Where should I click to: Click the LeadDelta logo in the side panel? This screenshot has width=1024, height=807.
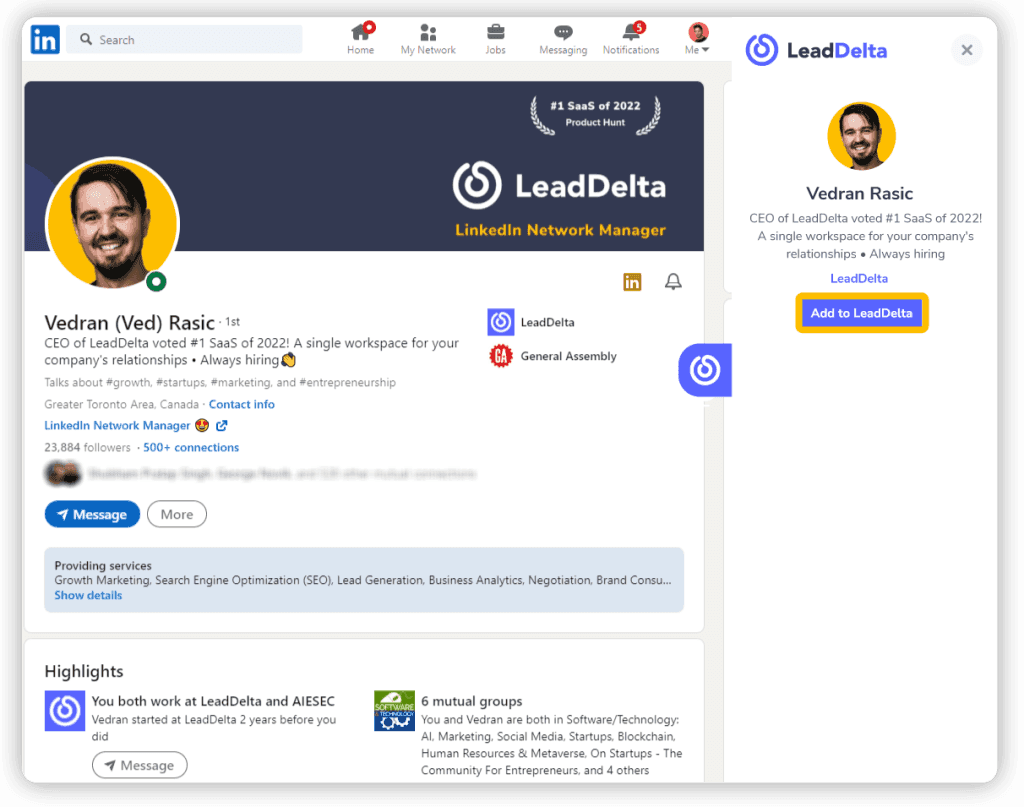tap(816, 50)
